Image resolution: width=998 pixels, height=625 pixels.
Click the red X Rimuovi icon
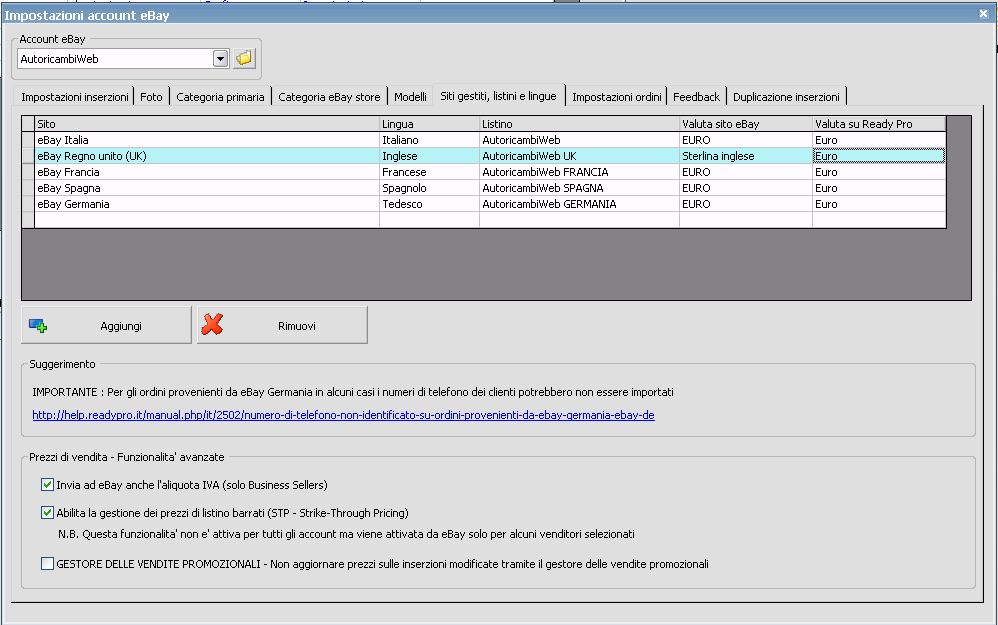212,325
